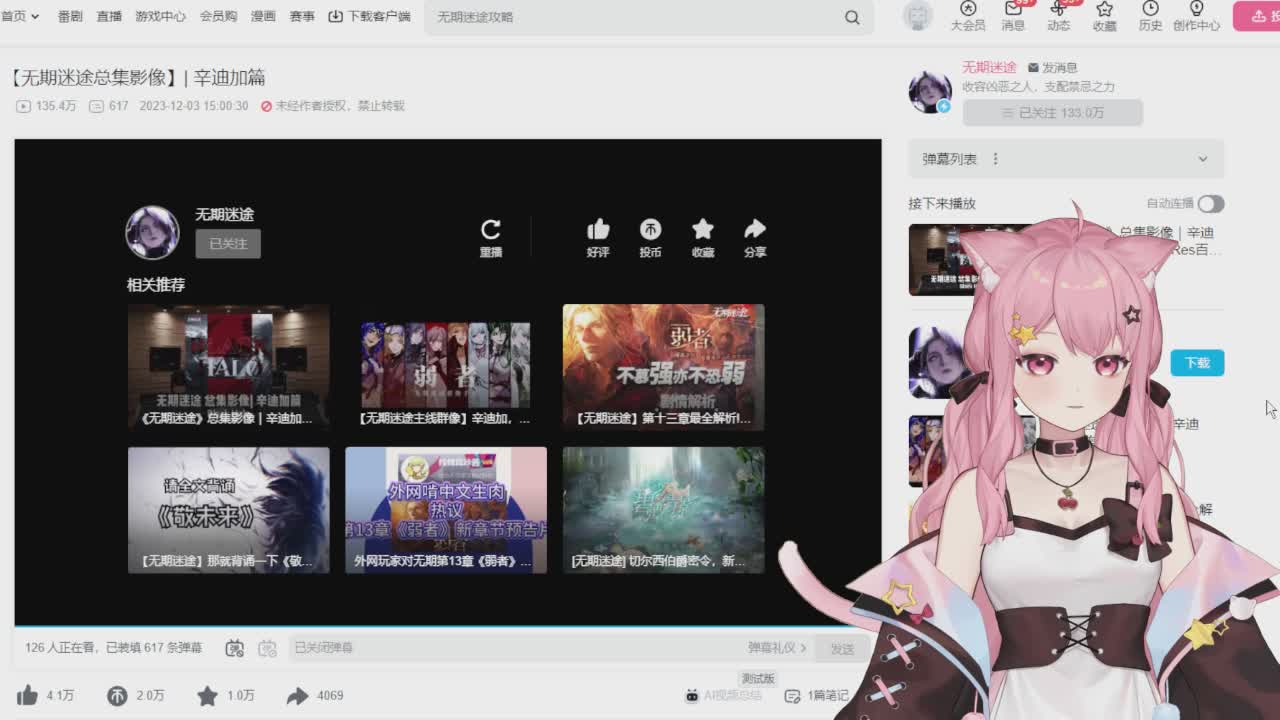Open the AI视频总结 summary button
This screenshot has width=1280, height=720.
724,695
